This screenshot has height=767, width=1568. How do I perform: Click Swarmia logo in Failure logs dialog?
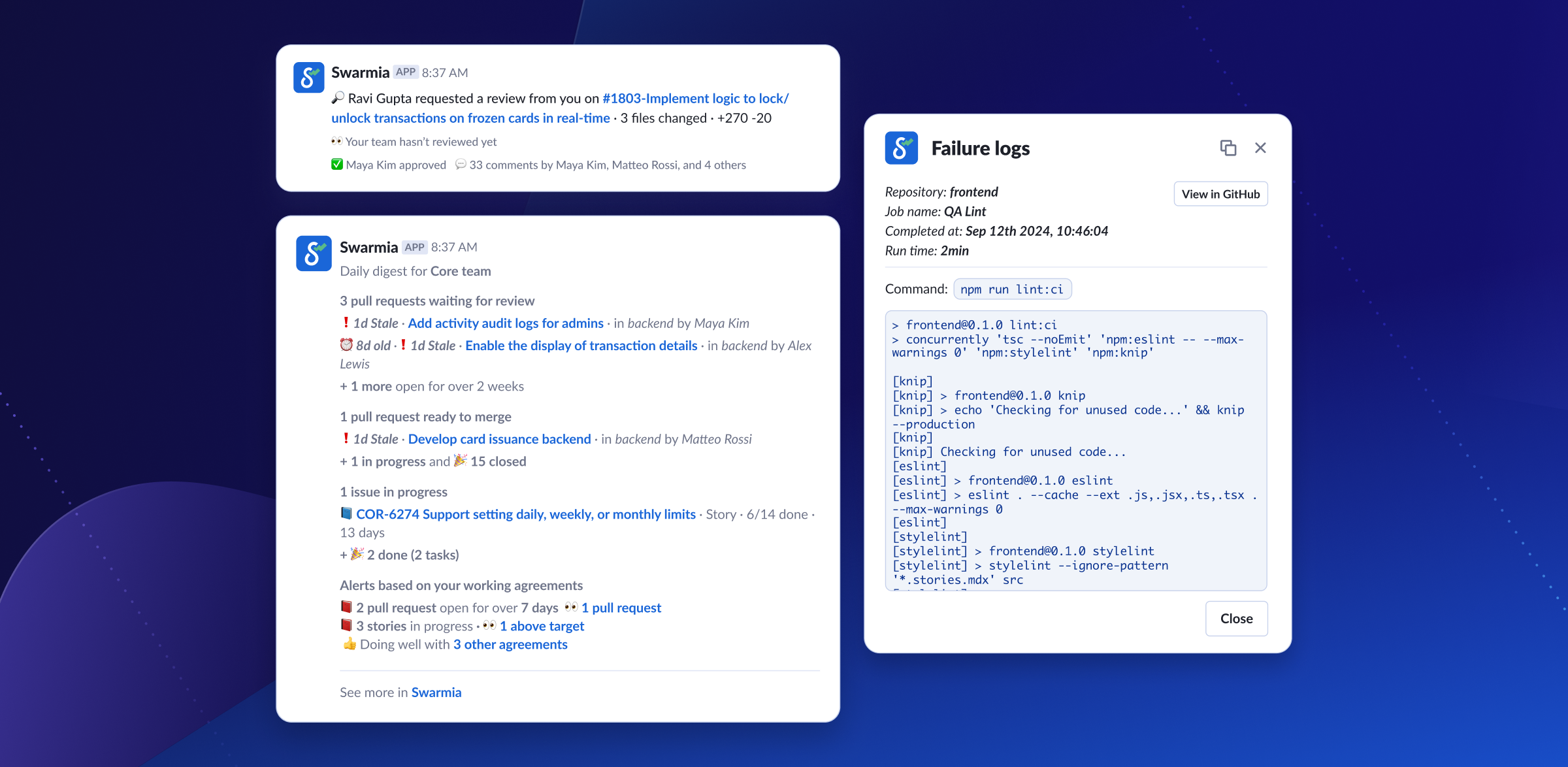tap(901, 148)
